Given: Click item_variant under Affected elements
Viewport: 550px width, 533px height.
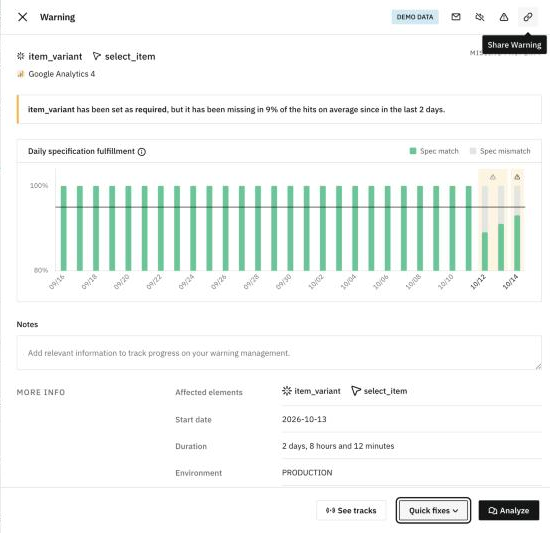Looking at the screenshot, I should tap(311, 391).
